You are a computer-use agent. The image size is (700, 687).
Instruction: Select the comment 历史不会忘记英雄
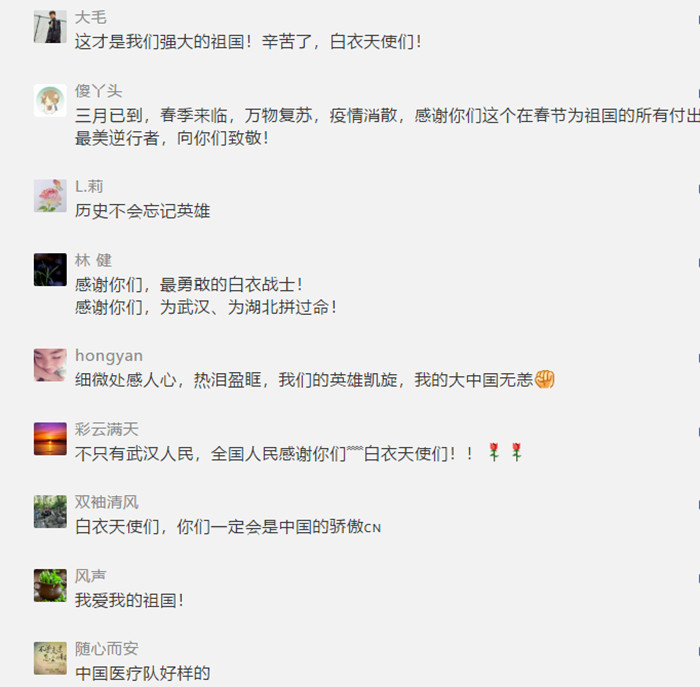142,211
